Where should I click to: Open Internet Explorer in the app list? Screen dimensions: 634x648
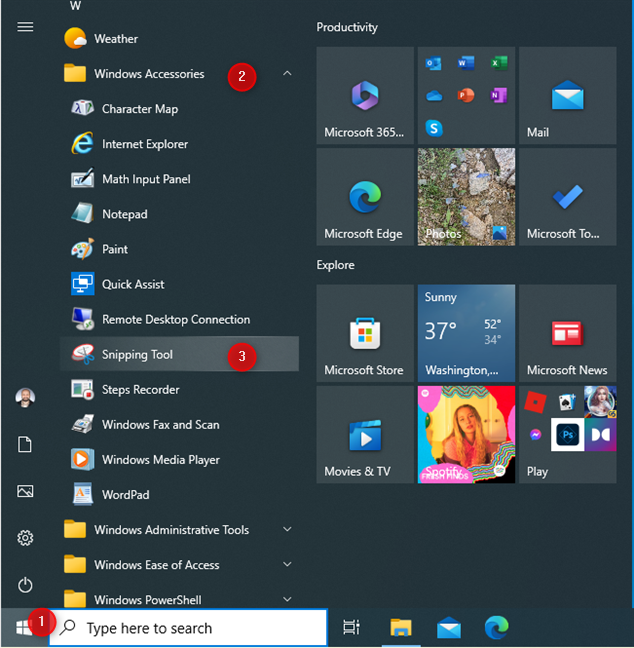tap(144, 144)
